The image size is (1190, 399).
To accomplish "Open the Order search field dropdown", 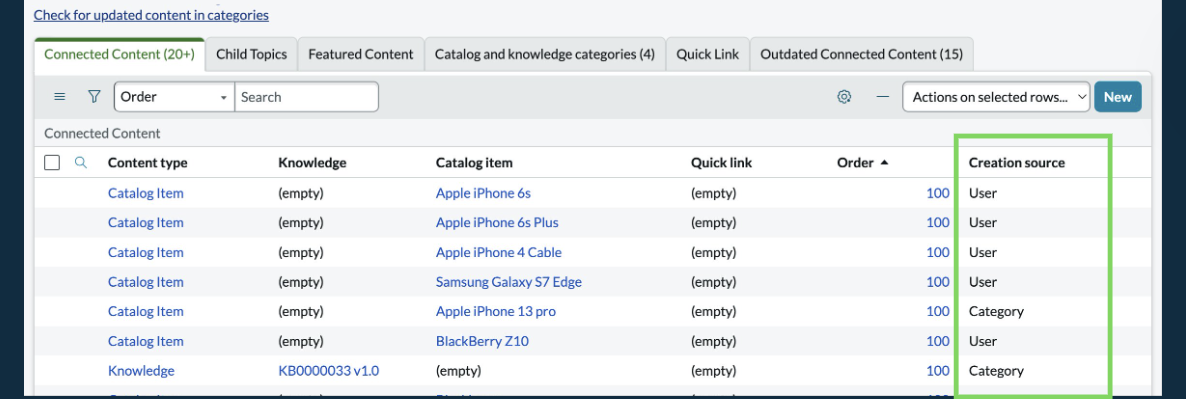I will pyautogui.click(x=174, y=97).
